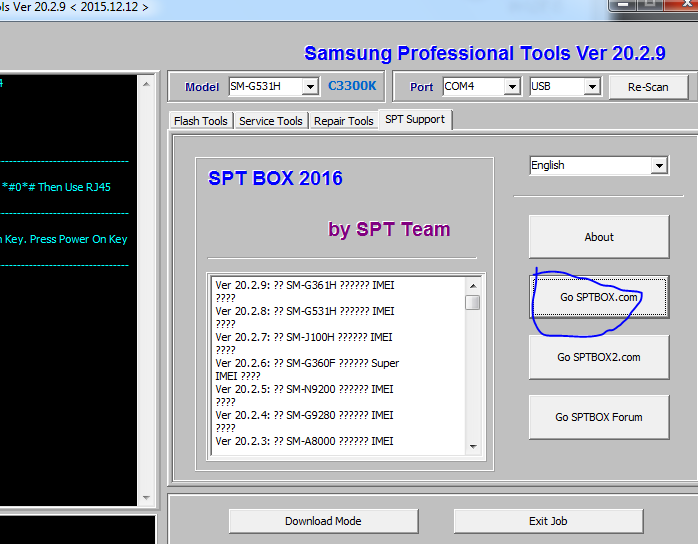Click the Go SPTBOX2.com button
698x544 pixels.
tap(599, 357)
